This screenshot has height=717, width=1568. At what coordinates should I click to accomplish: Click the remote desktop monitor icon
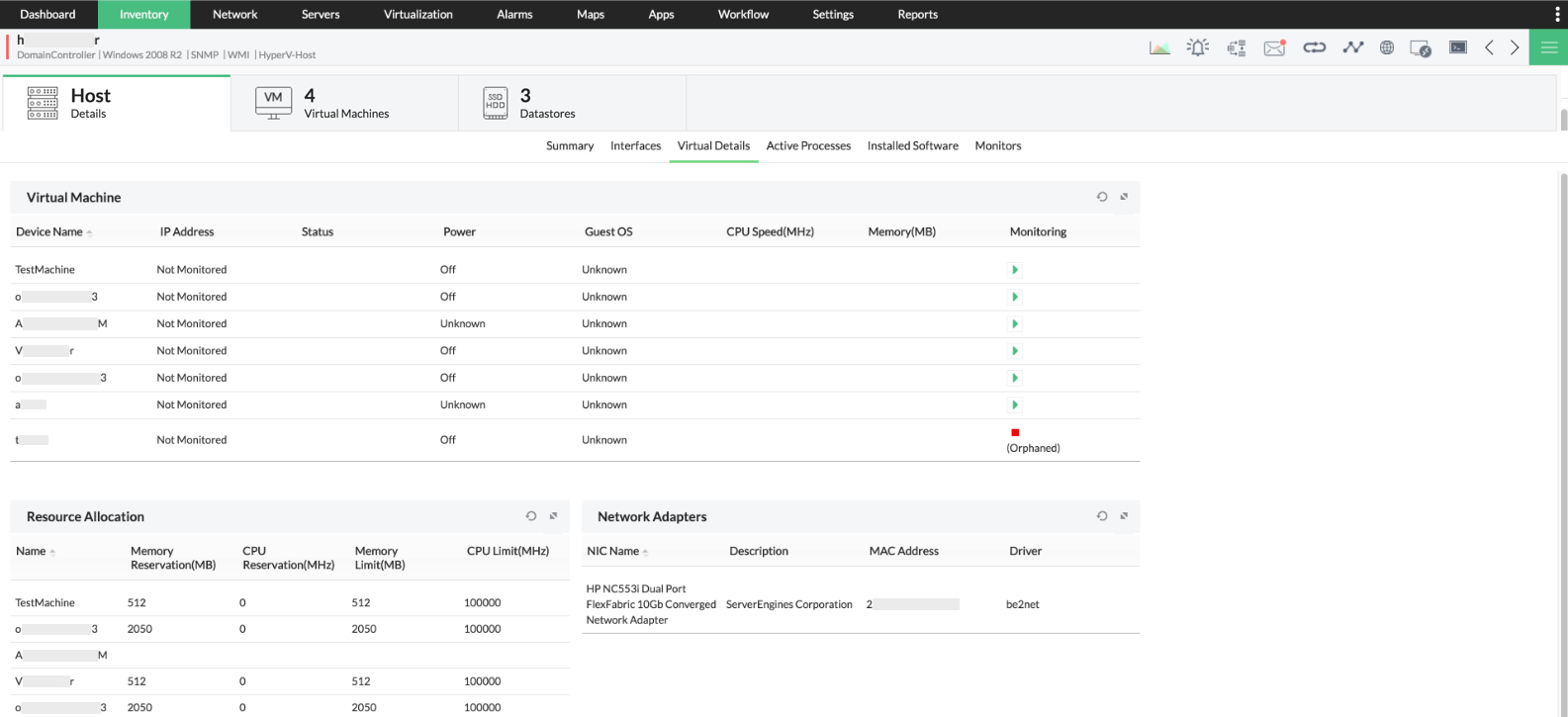coord(1420,47)
